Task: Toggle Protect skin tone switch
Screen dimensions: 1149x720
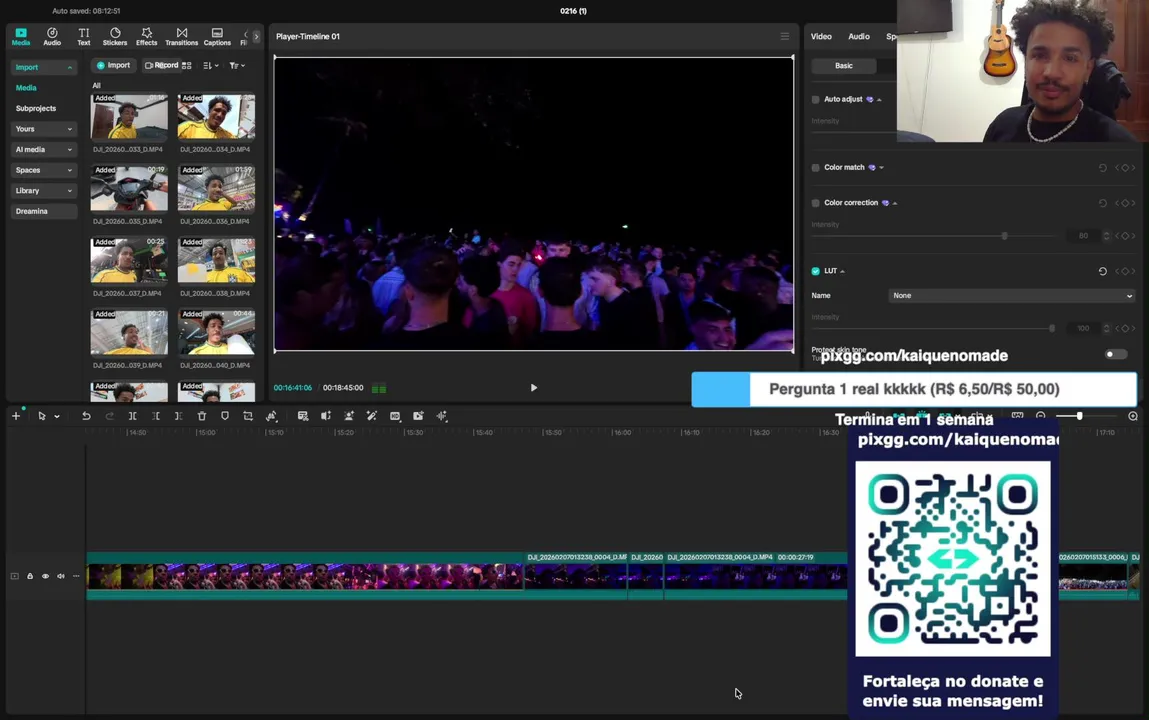Action: 1116,355
